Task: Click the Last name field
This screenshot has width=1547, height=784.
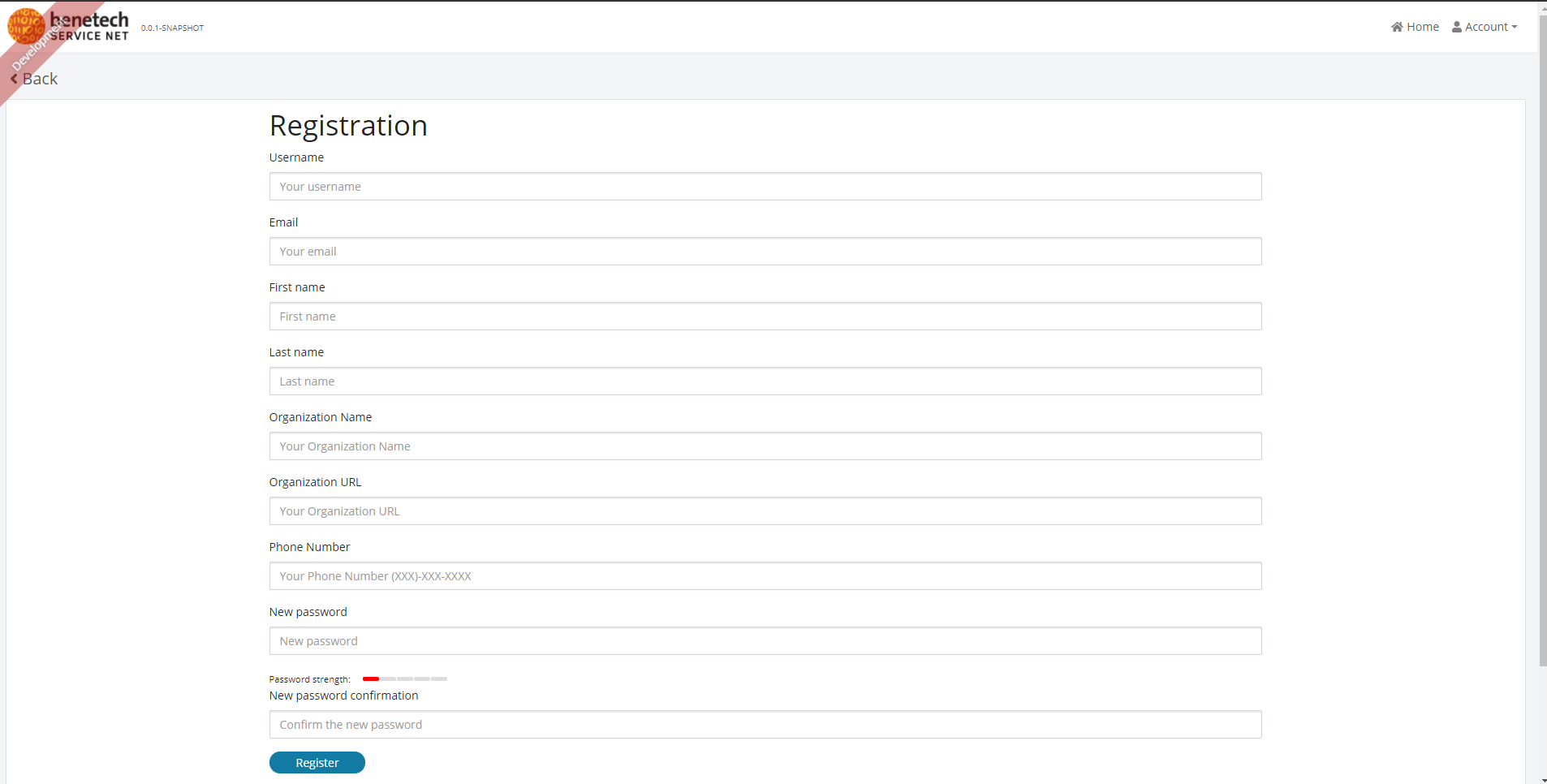Action: pyautogui.click(x=765, y=381)
